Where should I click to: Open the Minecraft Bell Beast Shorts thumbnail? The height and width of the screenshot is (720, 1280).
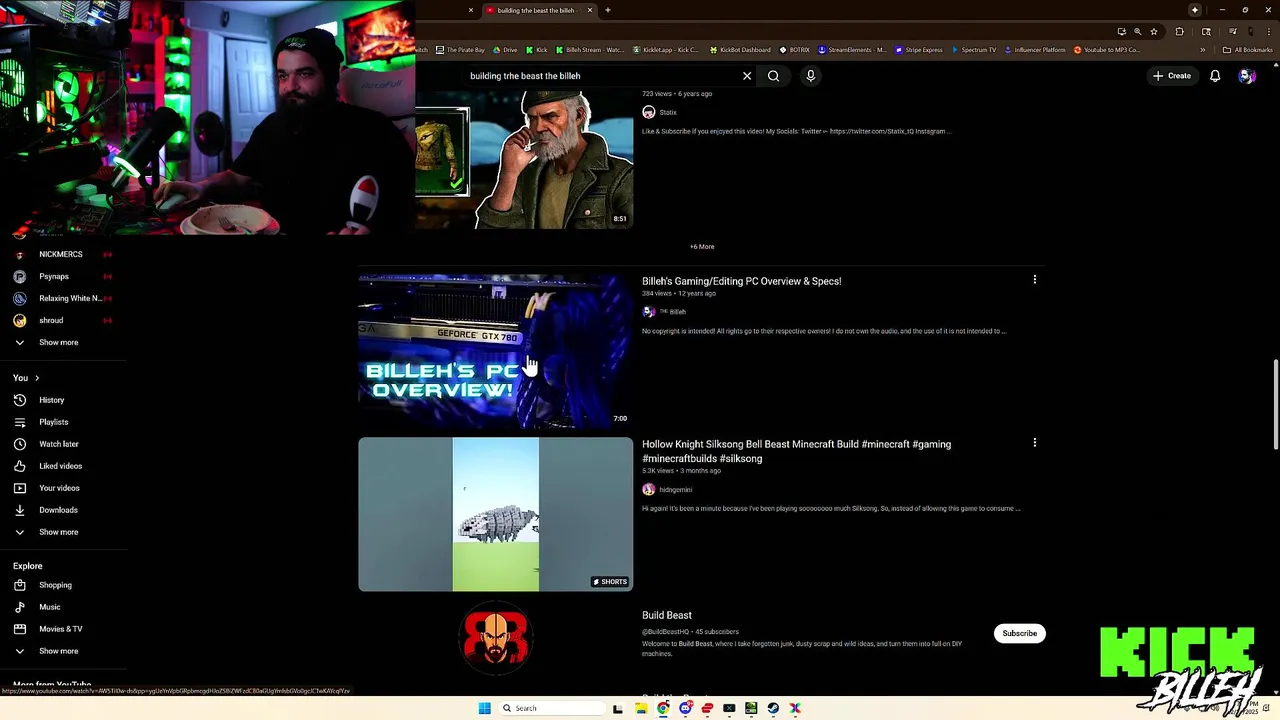coord(496,514)
